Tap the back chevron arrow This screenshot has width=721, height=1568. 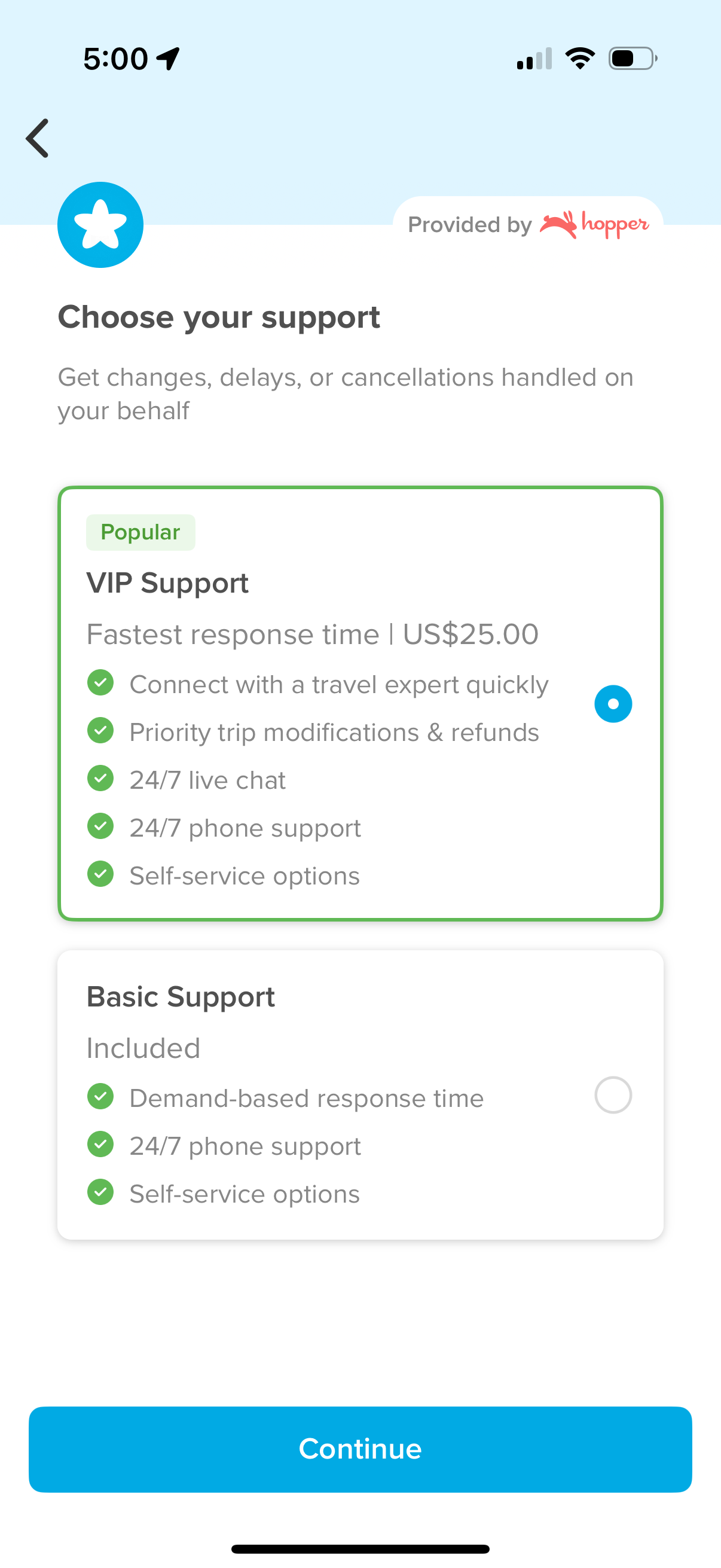pos(38,138)
